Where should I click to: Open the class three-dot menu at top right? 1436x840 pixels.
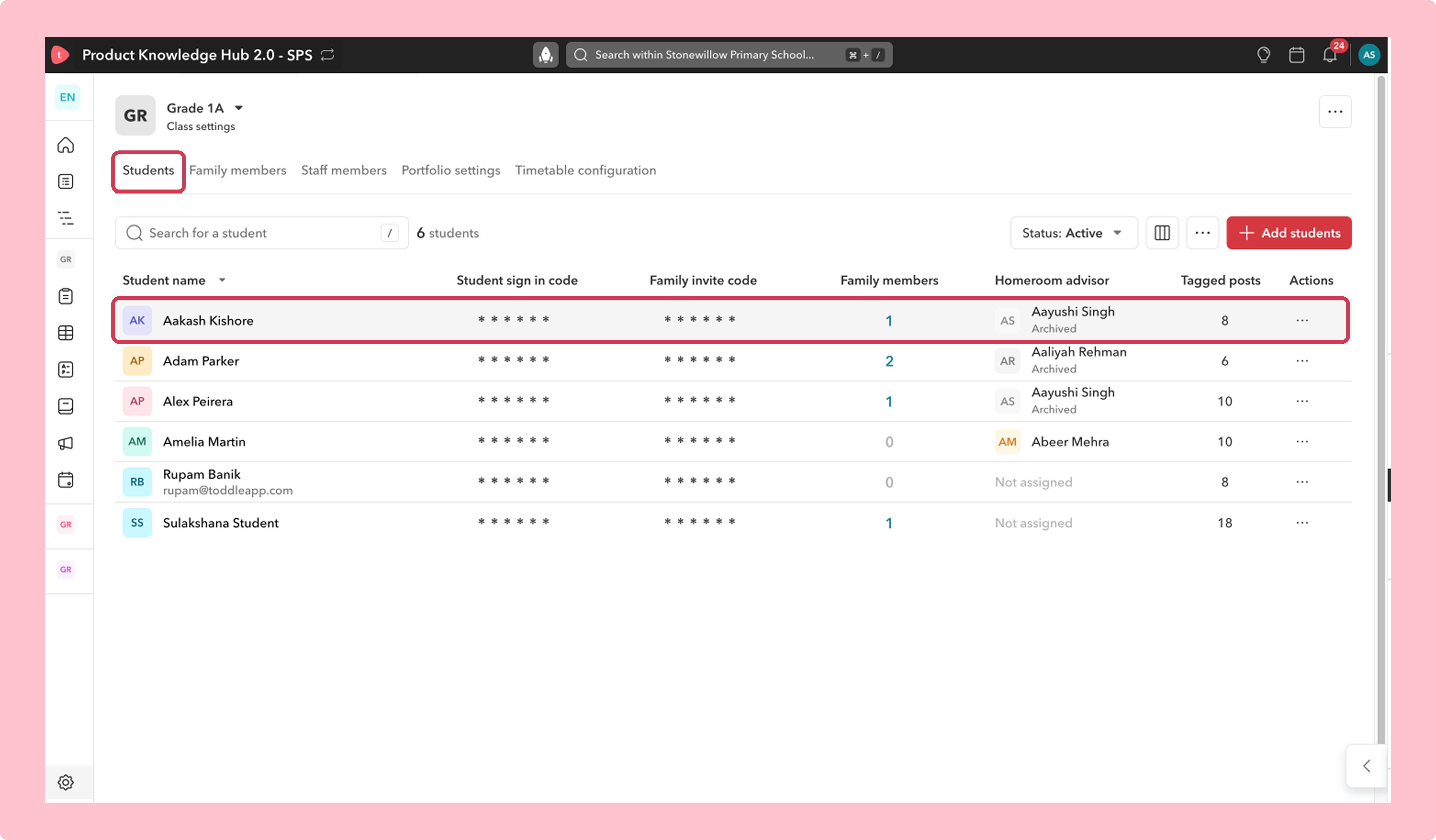(1335, 112)
